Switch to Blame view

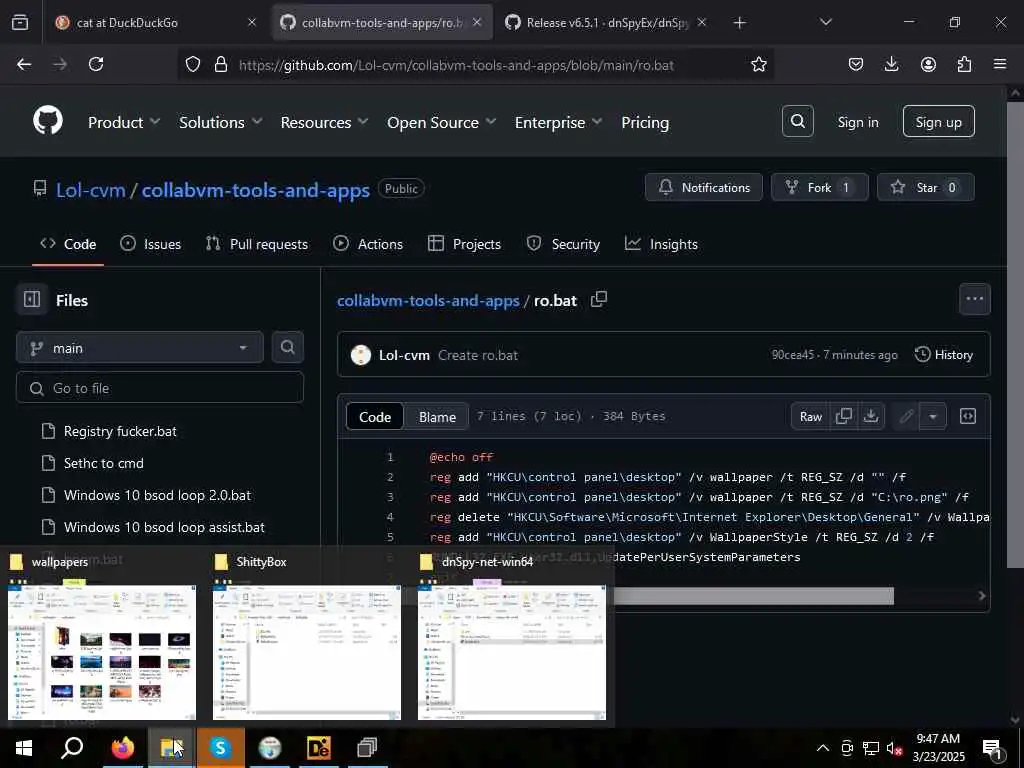(x=437, y=417)
